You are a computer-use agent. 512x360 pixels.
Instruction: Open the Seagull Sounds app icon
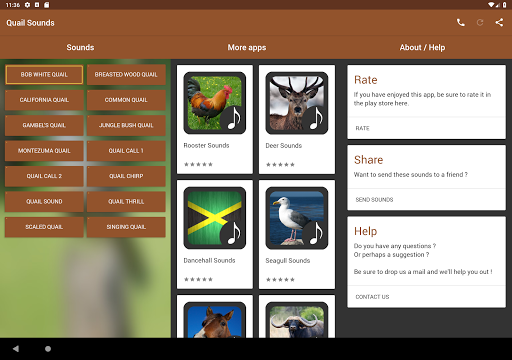click(297, 218)
